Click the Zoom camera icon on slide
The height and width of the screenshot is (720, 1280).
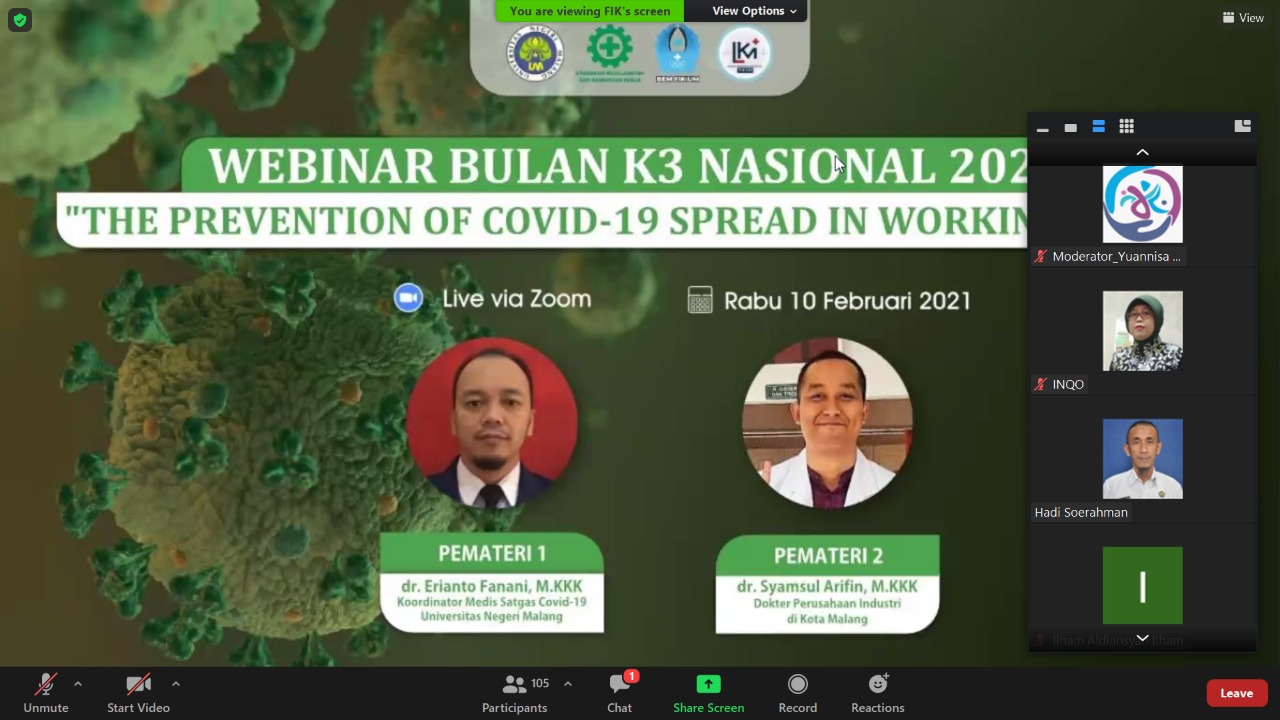point(408,298)
